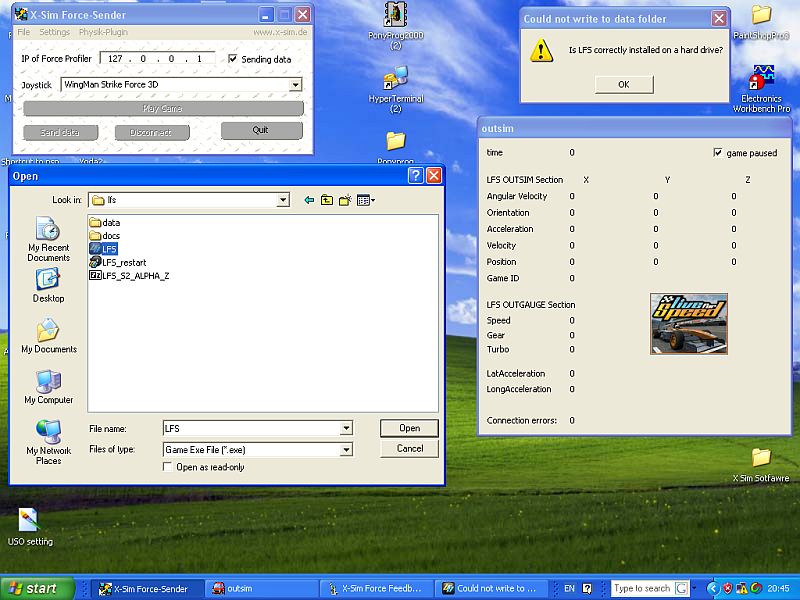Open the X Sim Software desktop folder
The image size is (800, 600).
coord(761,465)
